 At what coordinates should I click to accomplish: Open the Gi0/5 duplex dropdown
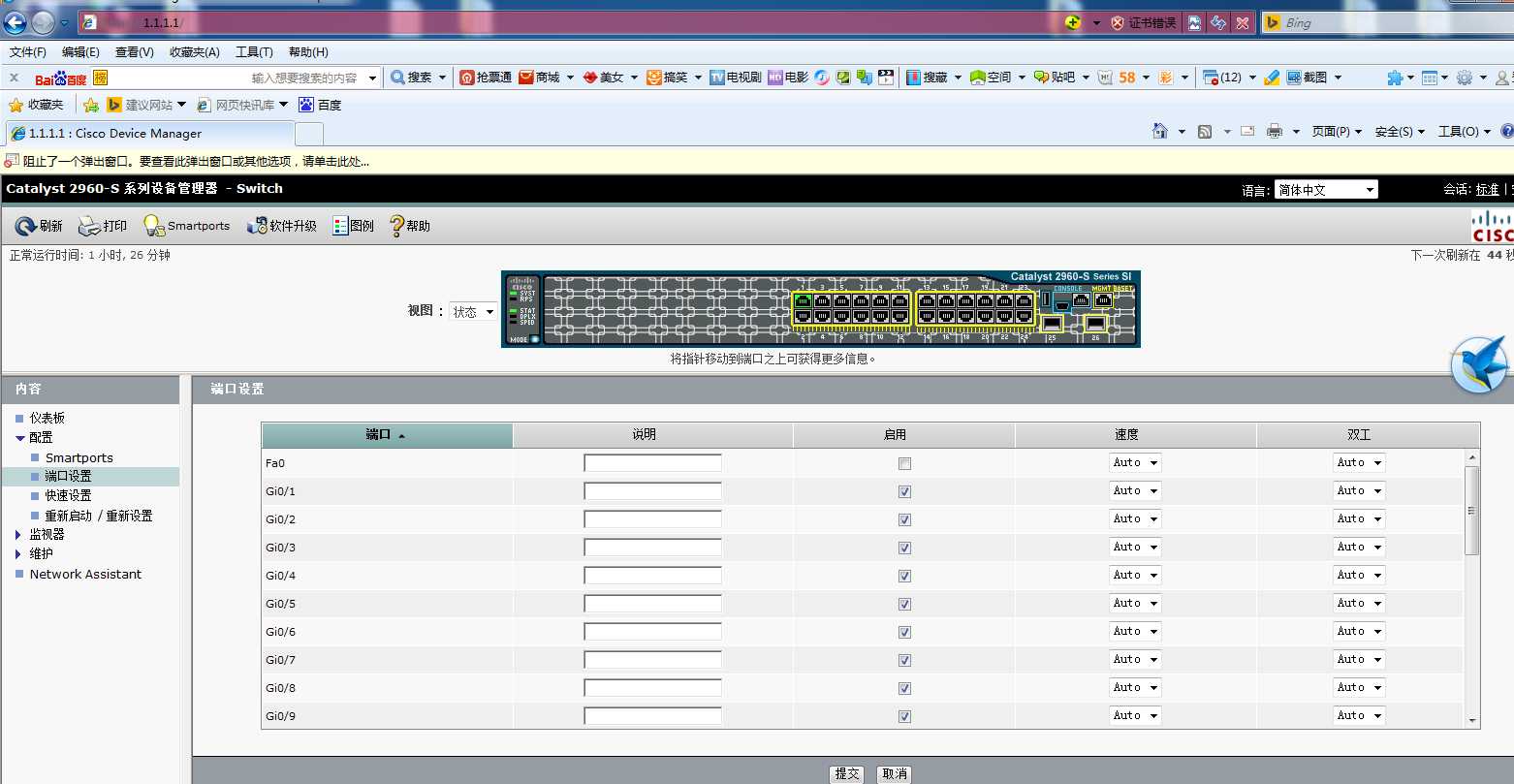[1359, 604]
